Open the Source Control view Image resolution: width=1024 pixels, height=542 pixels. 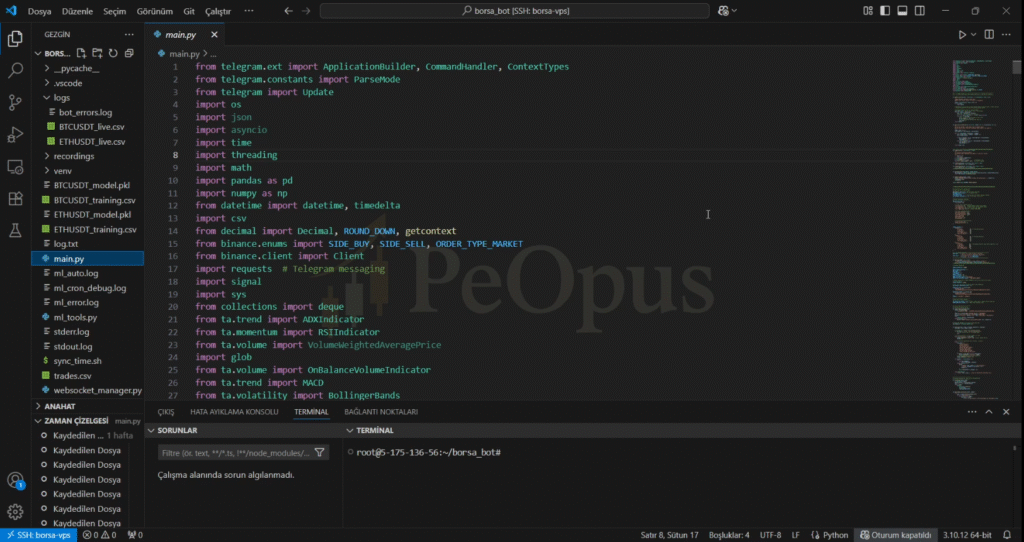(15, 103)
